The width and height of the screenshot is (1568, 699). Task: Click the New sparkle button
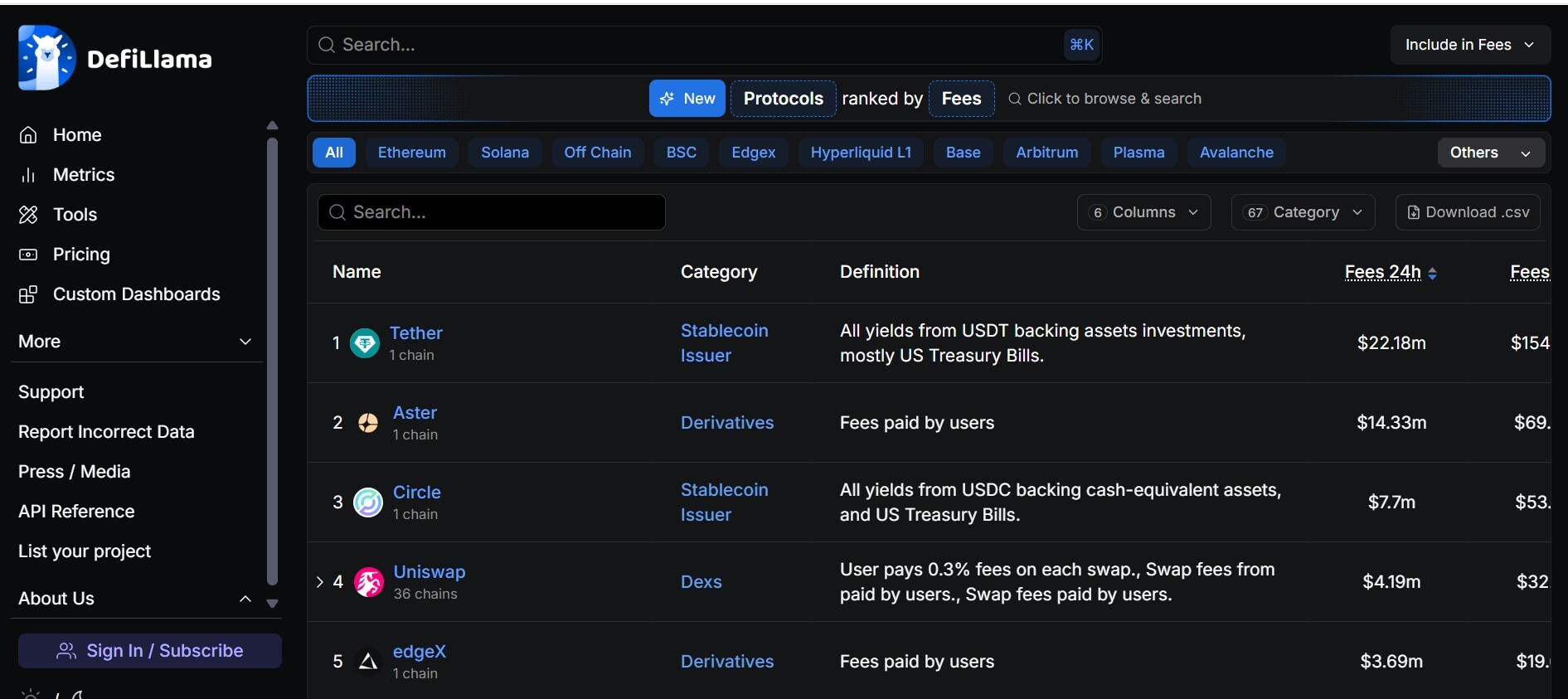[687, 99]
